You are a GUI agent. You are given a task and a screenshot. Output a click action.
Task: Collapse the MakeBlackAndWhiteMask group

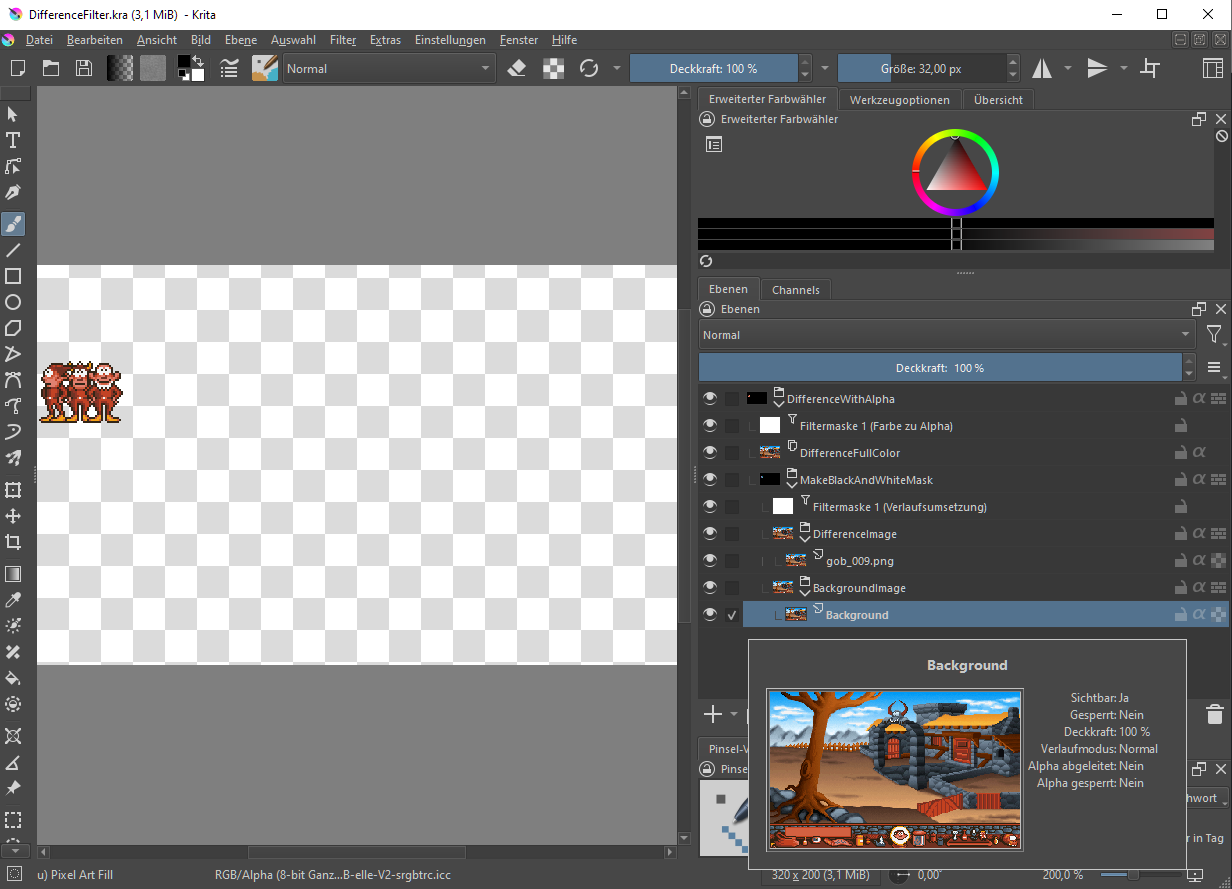click(792, 484)
